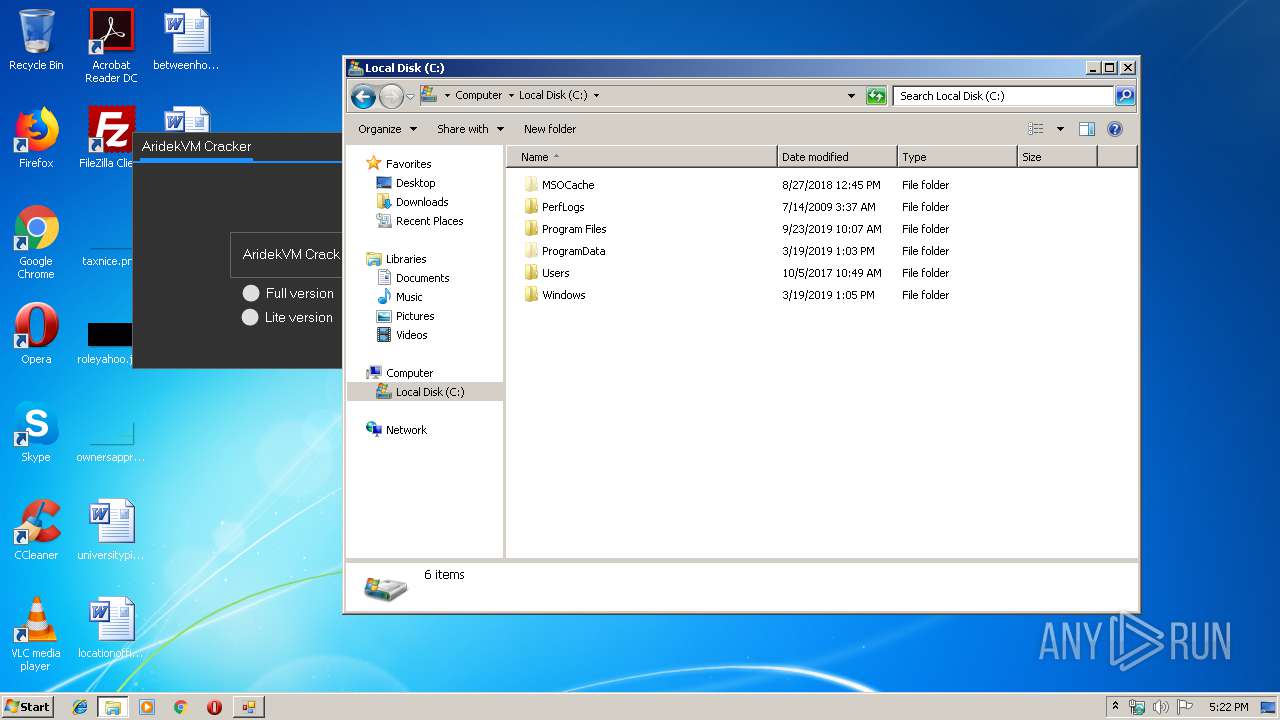
Task: Sort files by the Name column header
Action: click(x=642, y=157)
